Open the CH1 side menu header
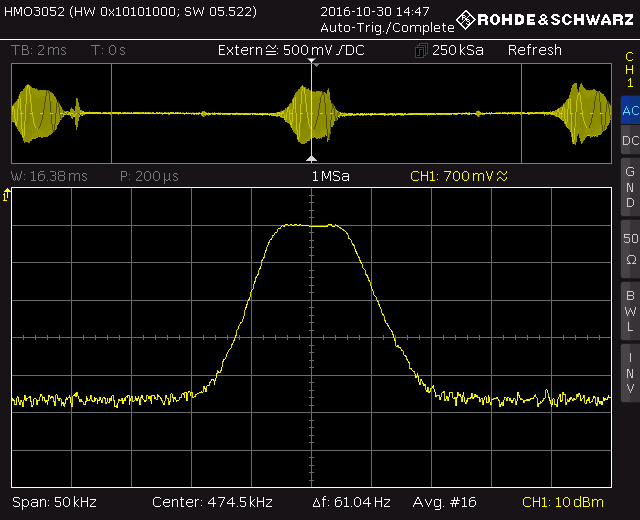This screenshot has width=640, height=520. pyautogui.click(x=629, y=70)
